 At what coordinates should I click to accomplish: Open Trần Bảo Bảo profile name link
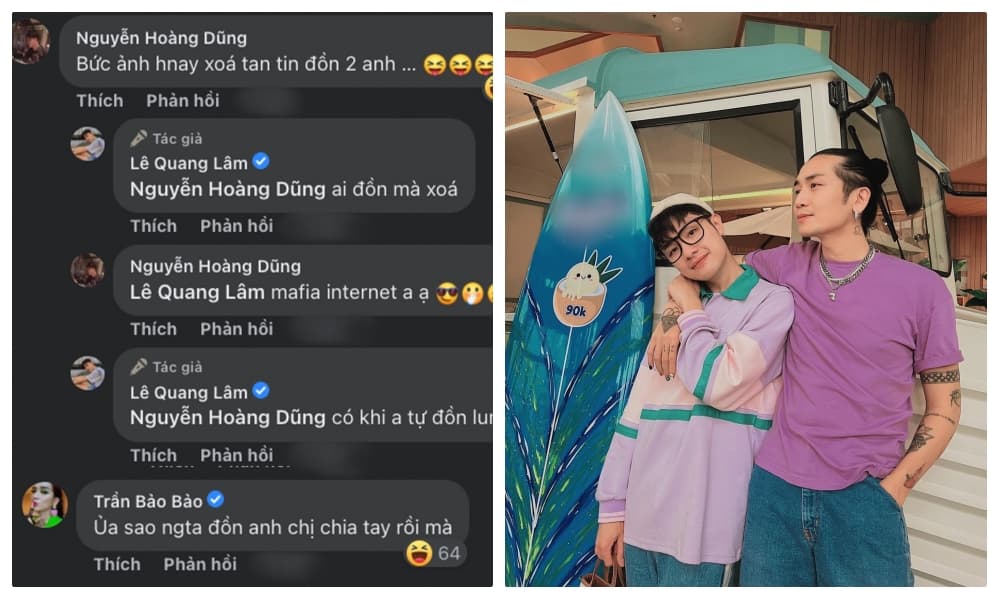148,502
